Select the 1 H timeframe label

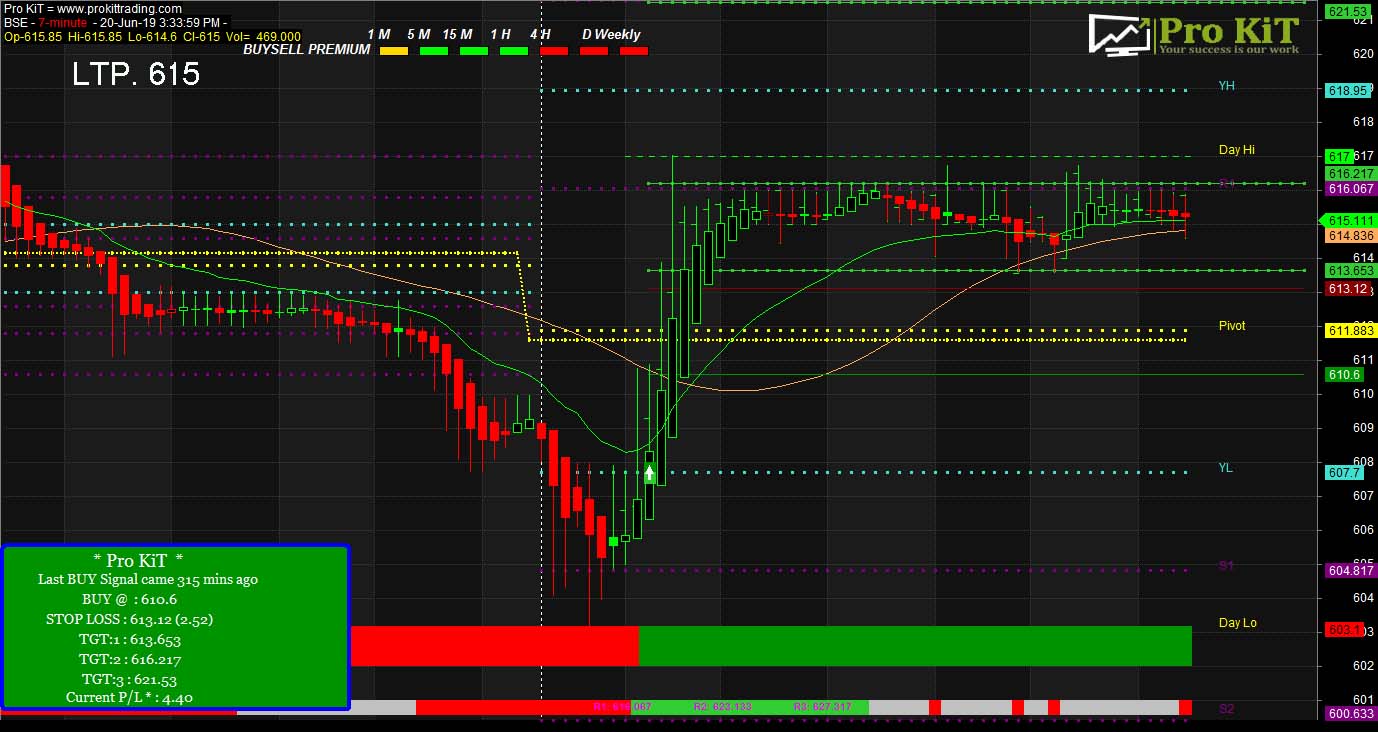(x=501, y=34)
